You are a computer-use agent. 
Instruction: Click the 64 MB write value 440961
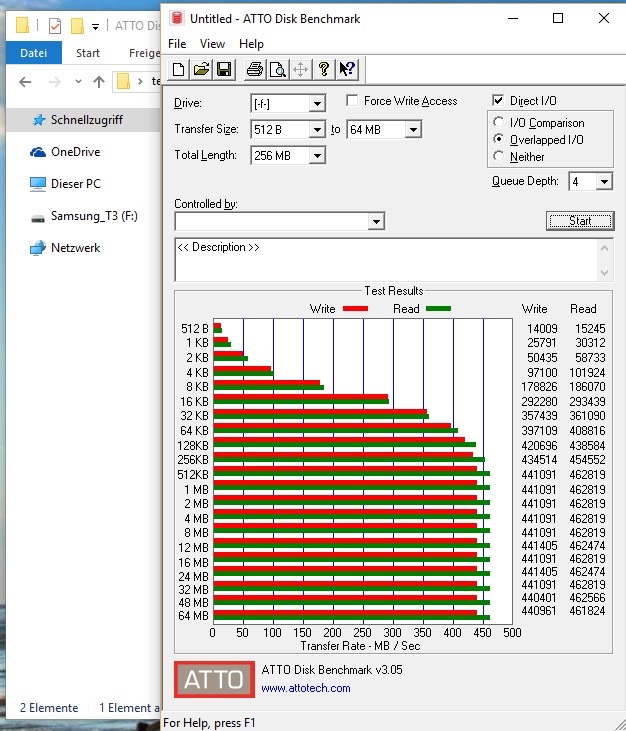click(x=539, y=611)
